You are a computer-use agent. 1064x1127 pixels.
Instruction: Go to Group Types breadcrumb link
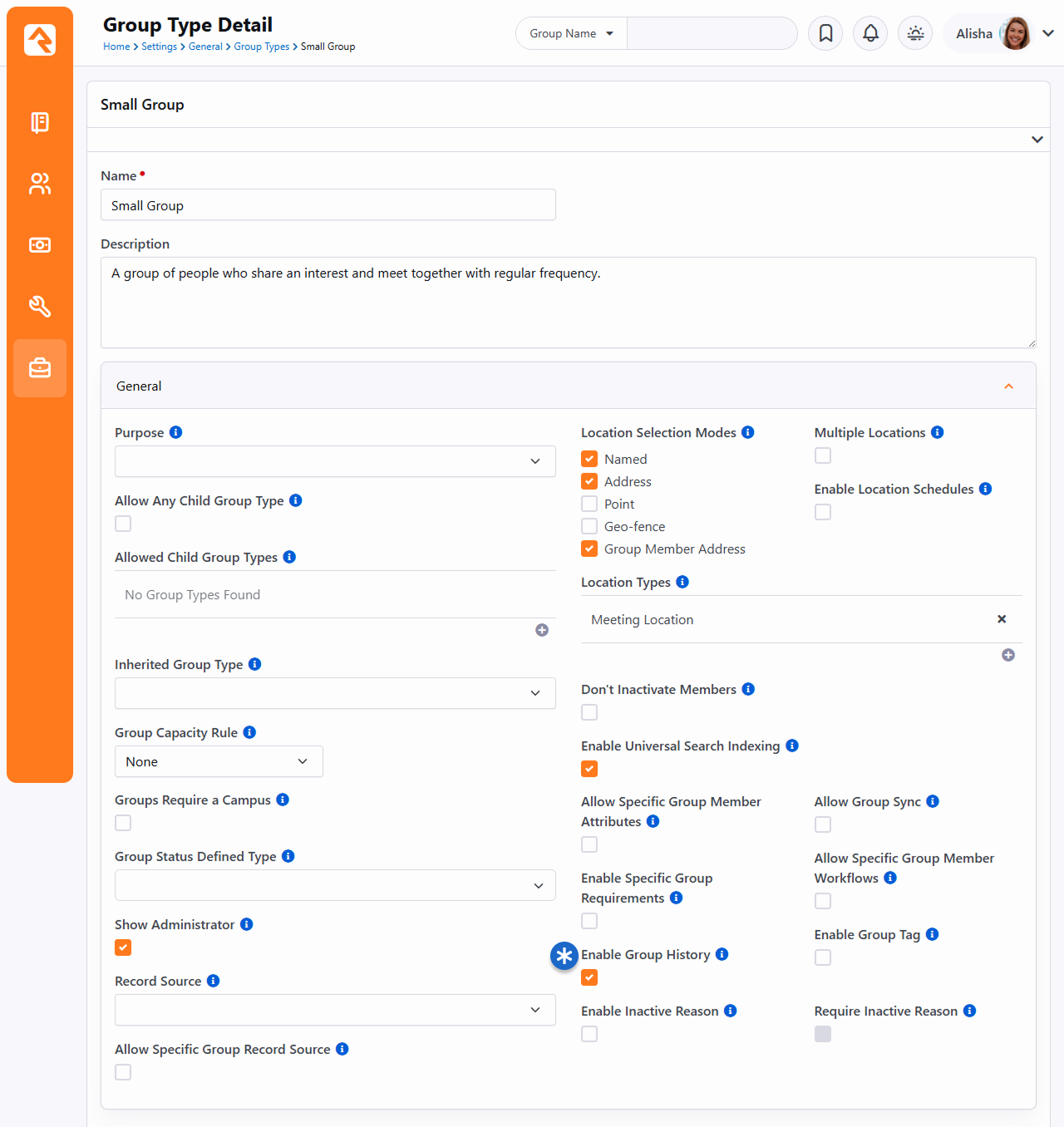[261, 47]
